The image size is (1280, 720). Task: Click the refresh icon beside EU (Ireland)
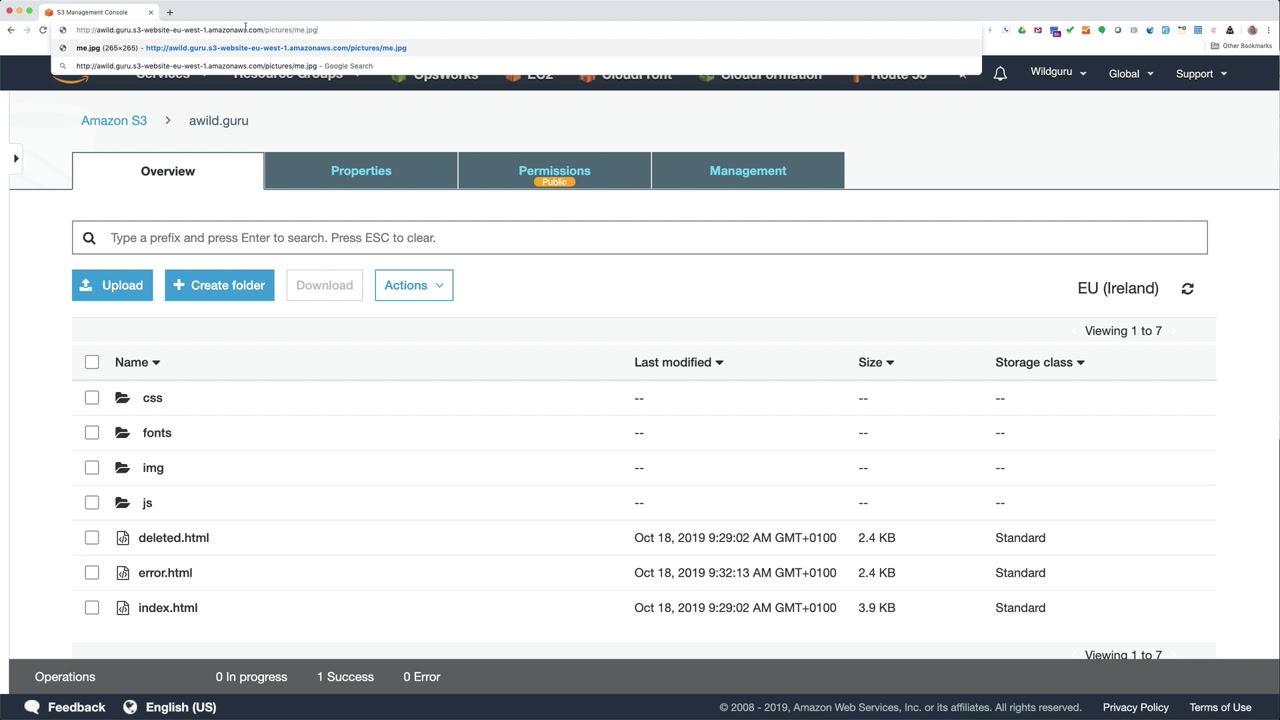pos(1187,289)
